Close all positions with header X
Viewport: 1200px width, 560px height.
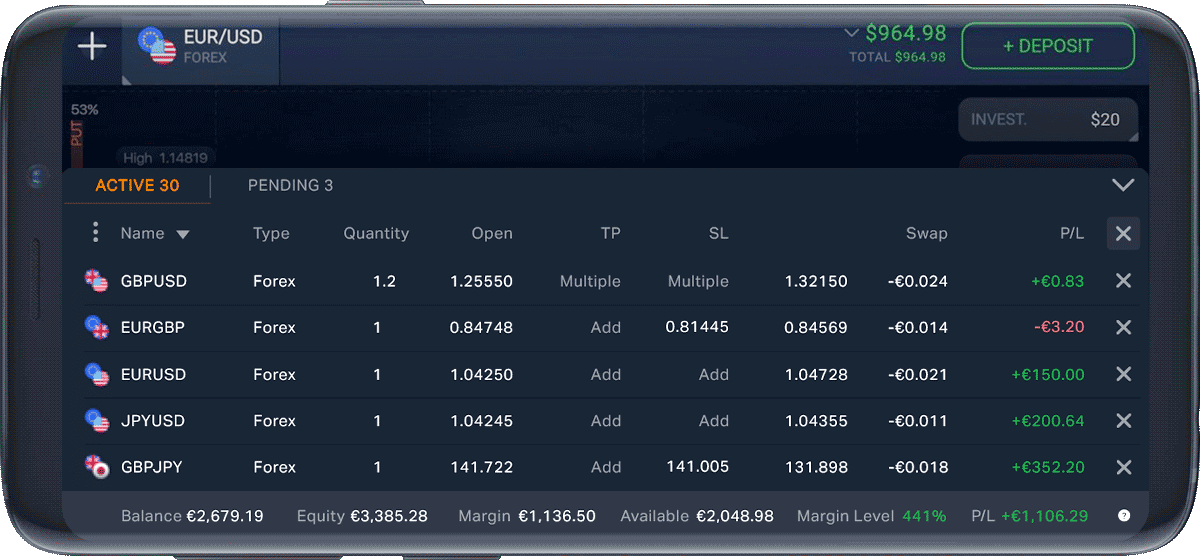click(1123, 233)
